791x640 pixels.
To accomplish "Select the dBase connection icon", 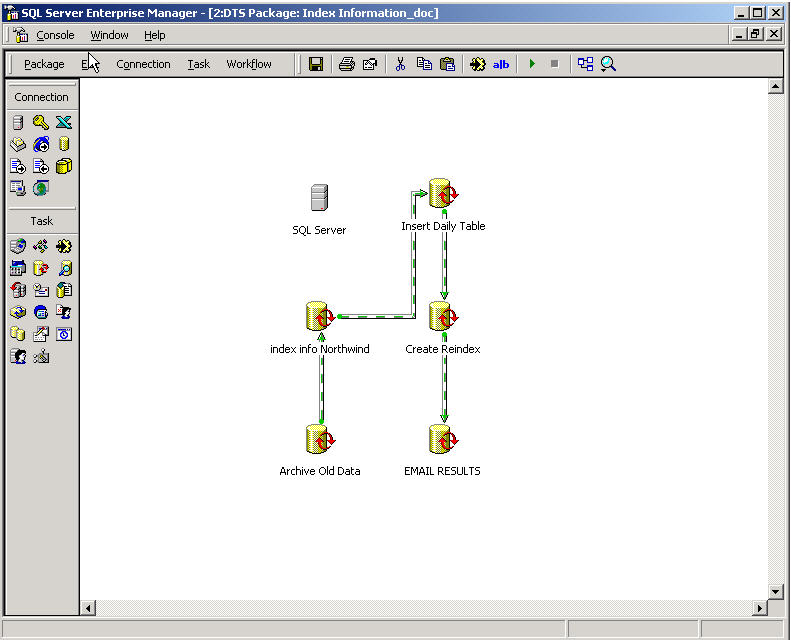I will click(18, 144).
